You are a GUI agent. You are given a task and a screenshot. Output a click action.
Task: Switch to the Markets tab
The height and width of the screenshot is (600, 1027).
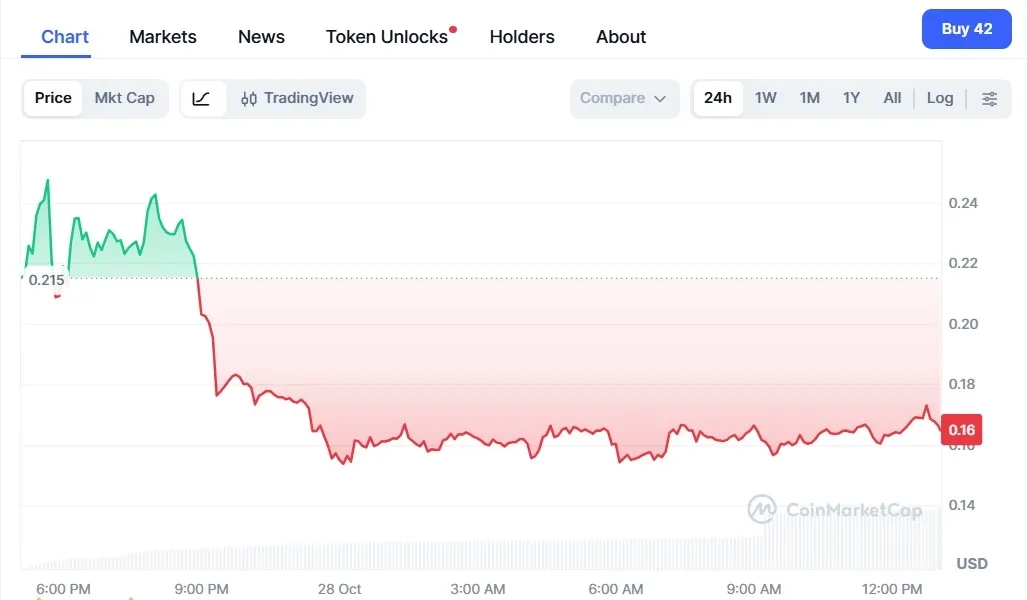coord(162,37)
